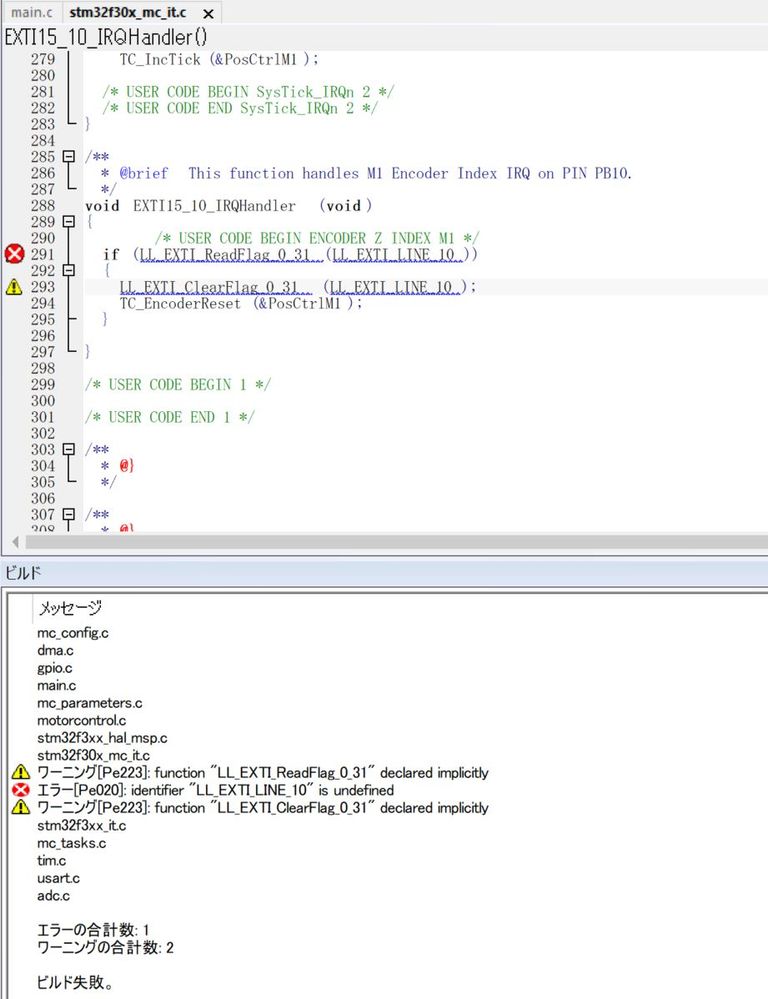Select the Pe223 ReadFlag warning icon in build log
This screenshot has height=999, width=768.
[x=20, y=772]
